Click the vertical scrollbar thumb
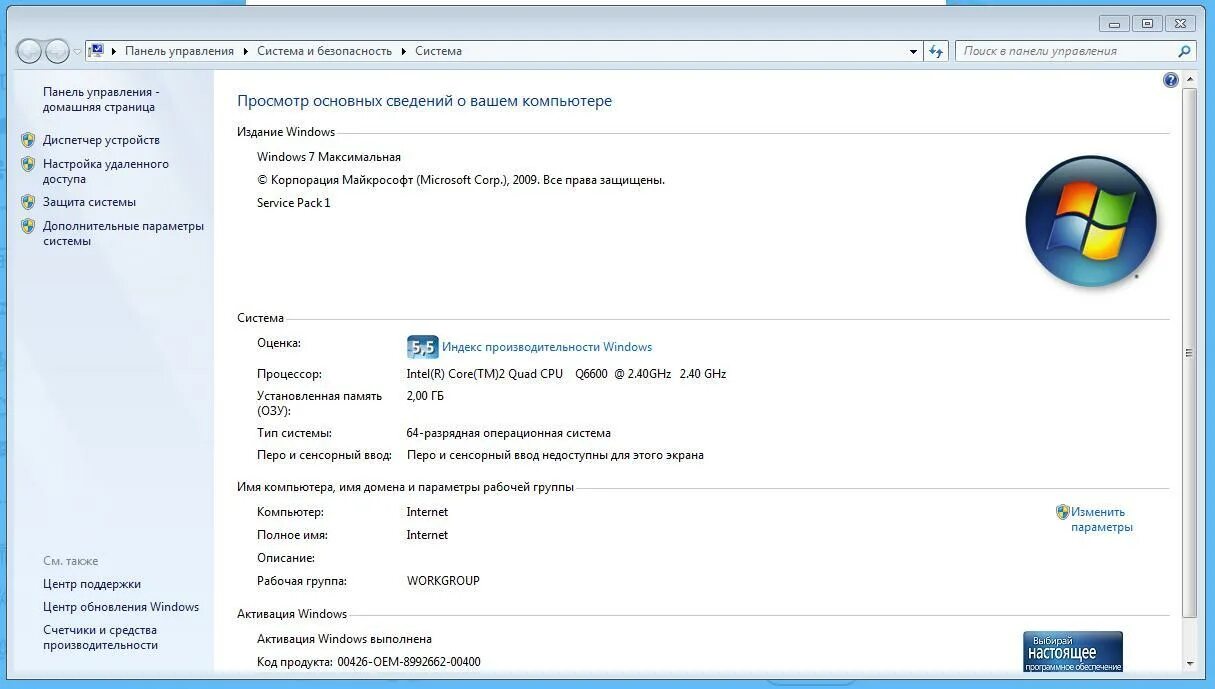The width and height of the screenshot is (1215, 689). (x=1189, y=352)
